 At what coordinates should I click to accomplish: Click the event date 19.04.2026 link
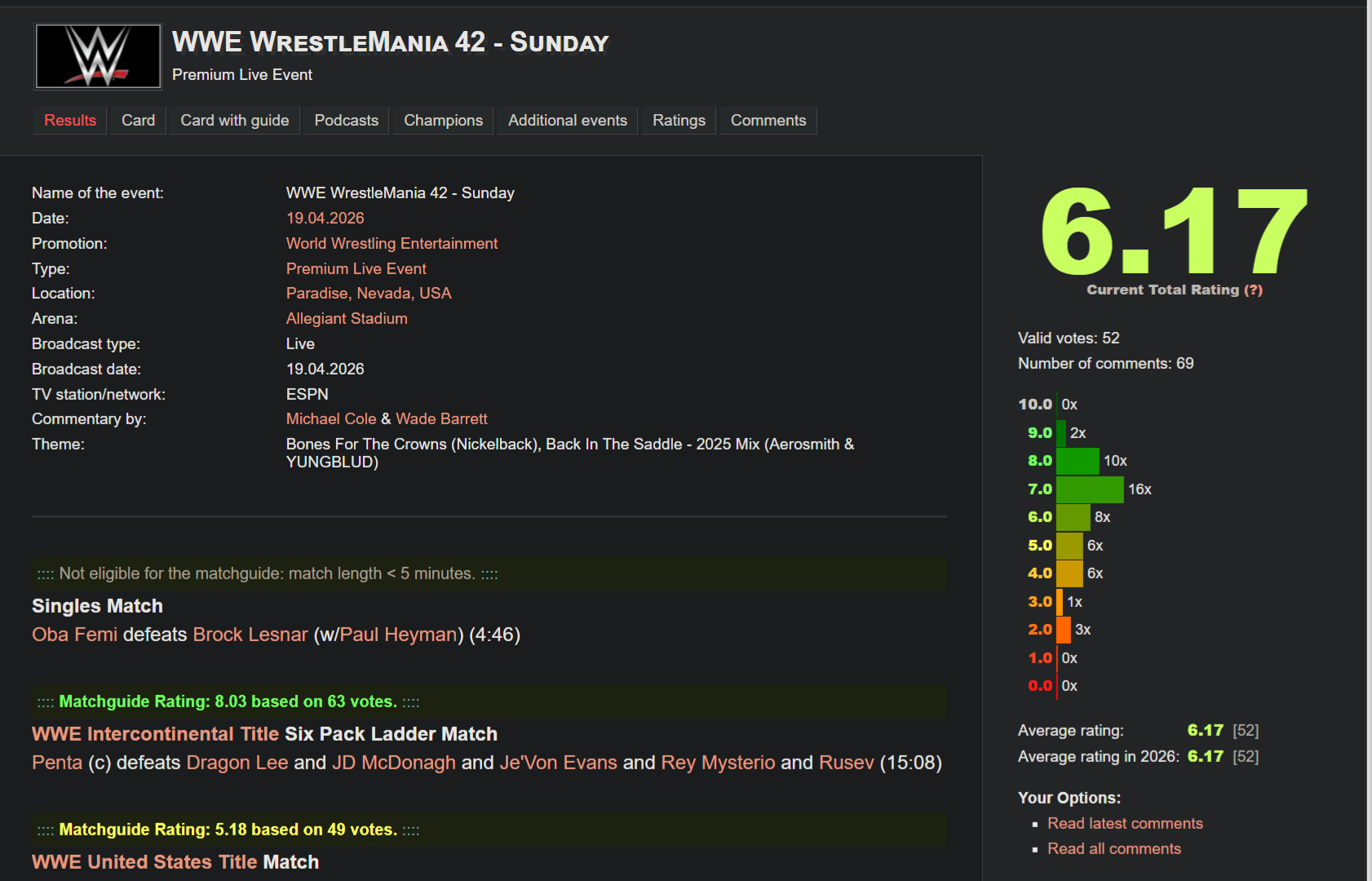(x=325, y=218)
